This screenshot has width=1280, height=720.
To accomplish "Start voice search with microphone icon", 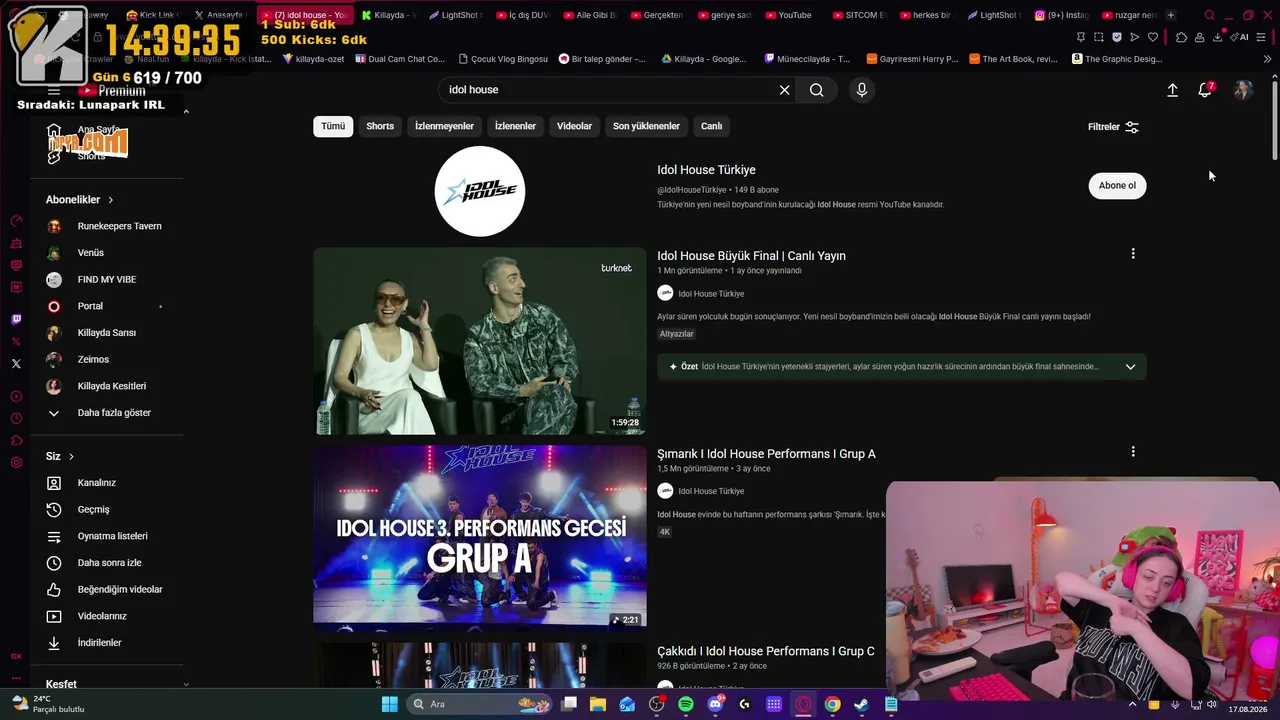I will coord(862,90).
